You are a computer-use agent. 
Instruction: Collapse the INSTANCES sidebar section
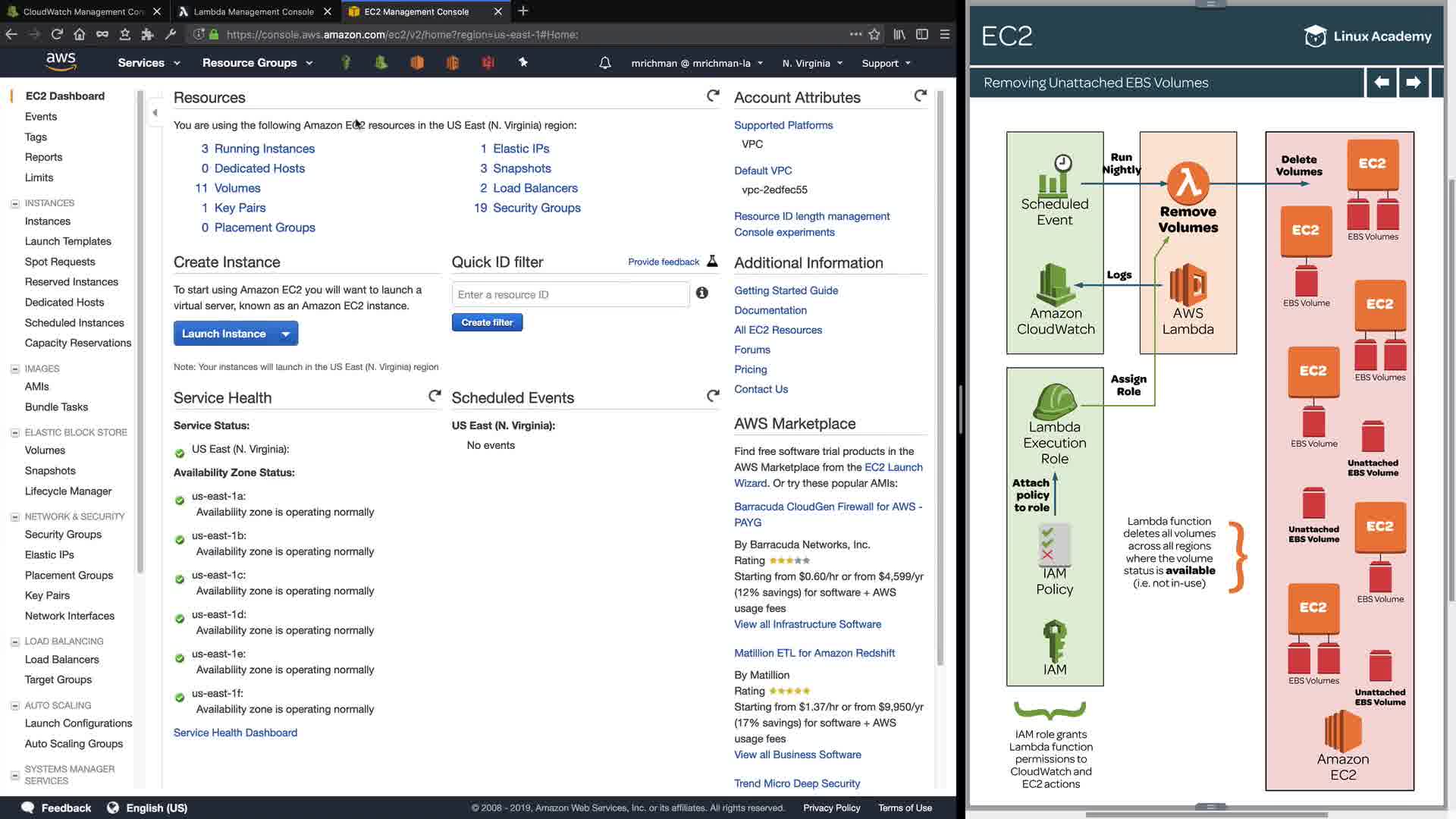[14, 203]
